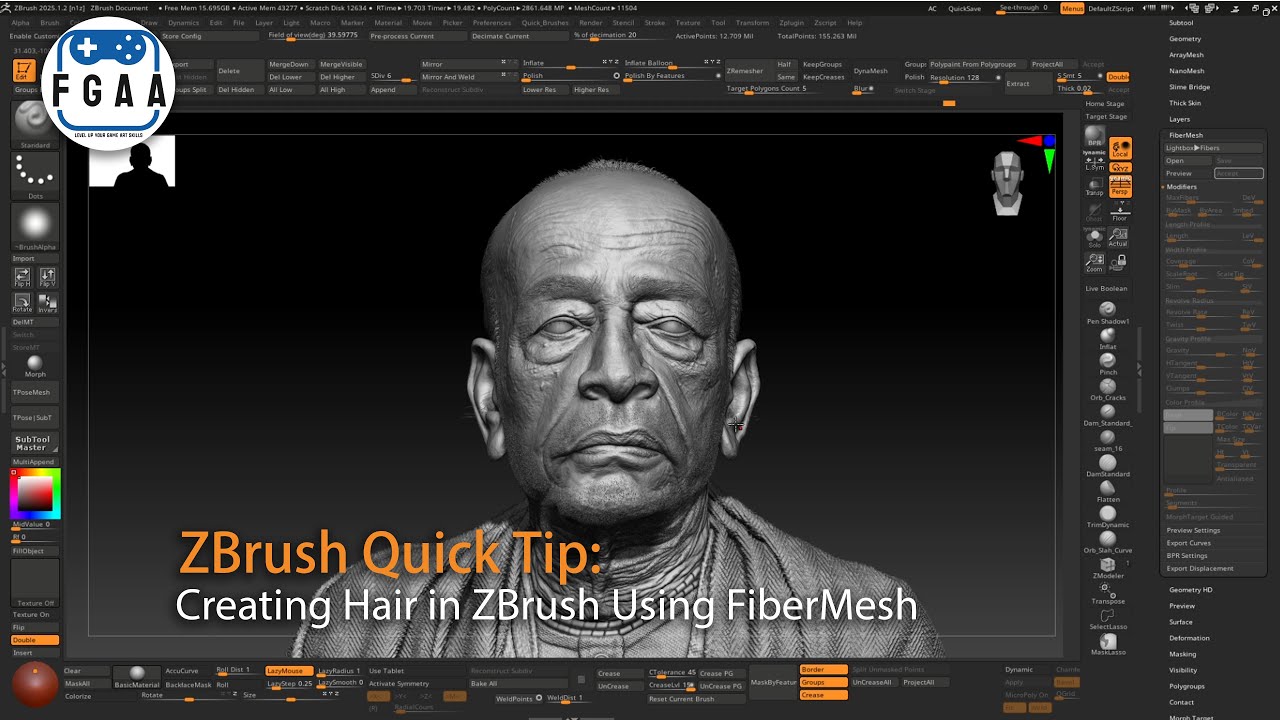The width and height of the screenshot is (1280, 720).
Task: Click the BasicMaterial sphere icon
Action: [136, 677]
